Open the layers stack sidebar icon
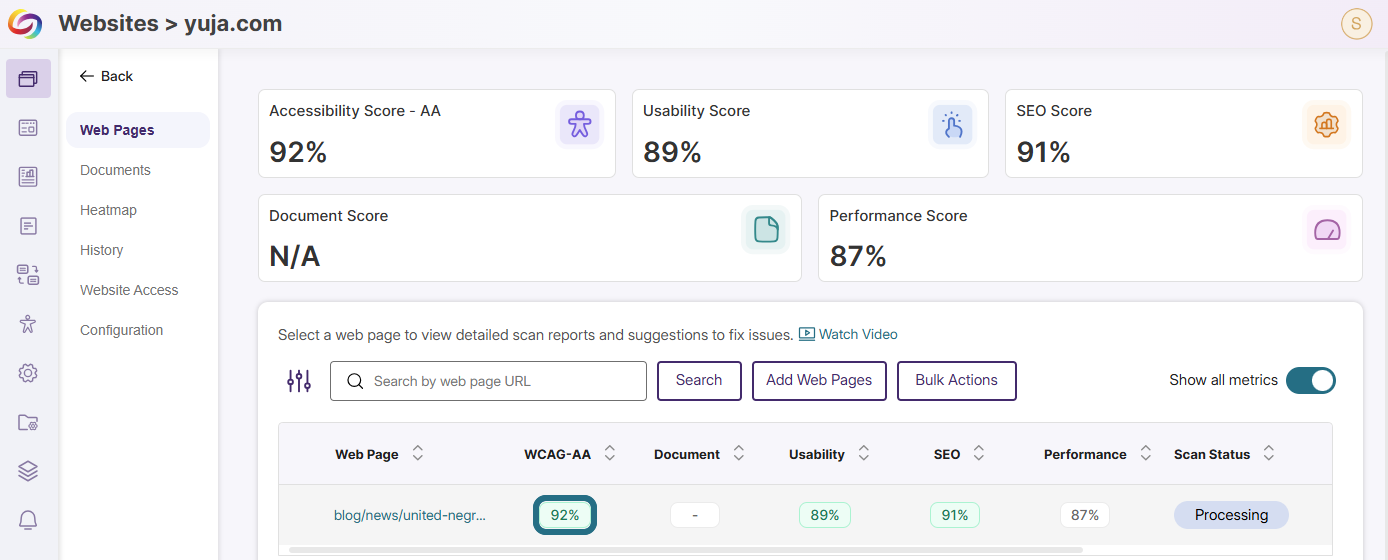 [28, 471]
